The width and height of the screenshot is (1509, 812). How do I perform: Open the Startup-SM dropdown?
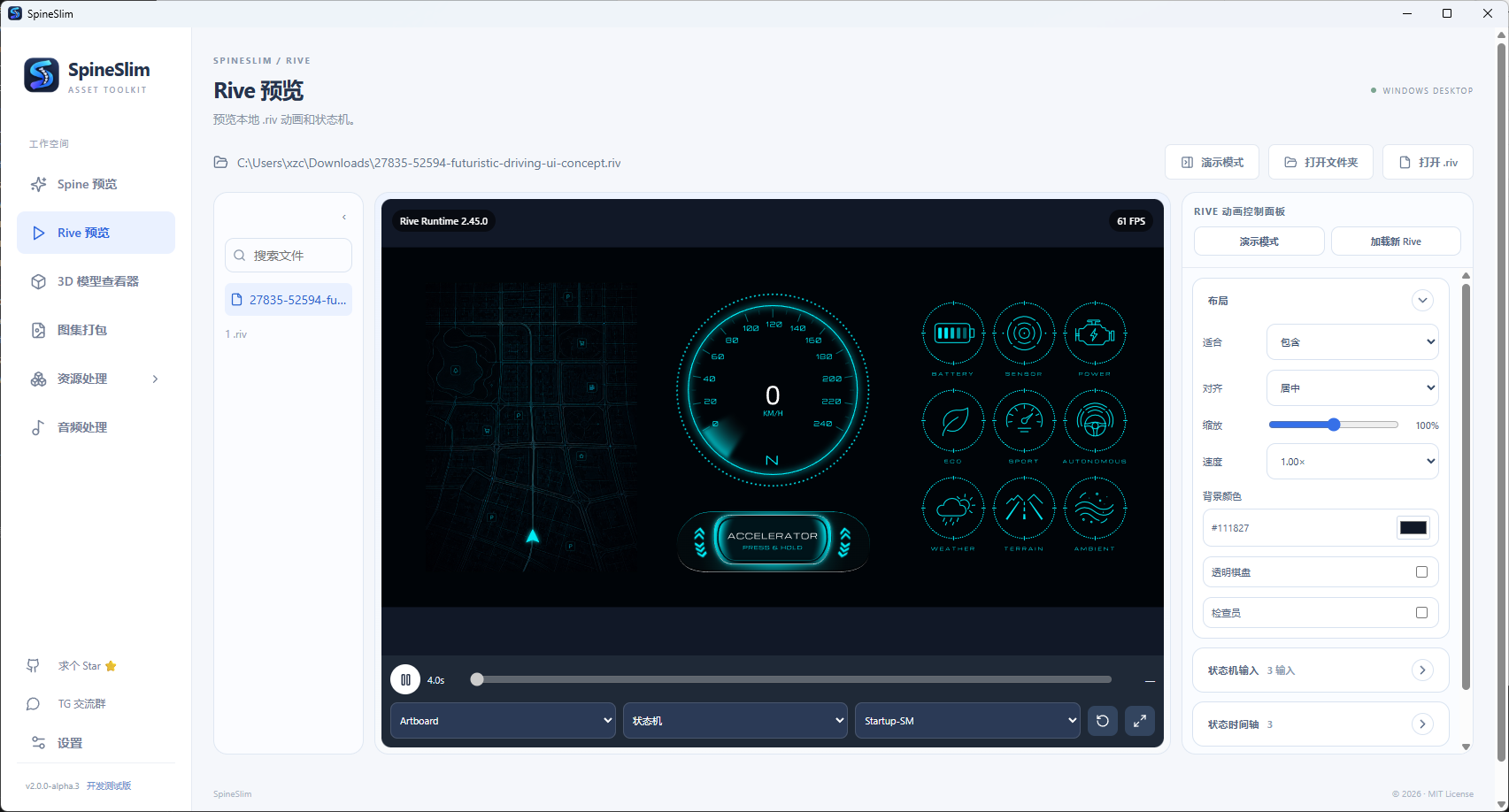[x=967, y=721]
